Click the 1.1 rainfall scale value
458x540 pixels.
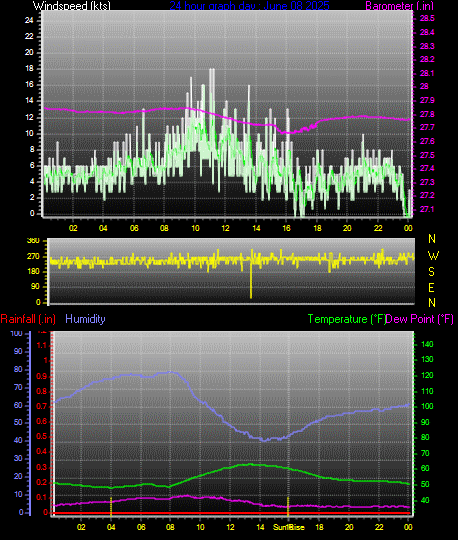[x=42, y=345]
